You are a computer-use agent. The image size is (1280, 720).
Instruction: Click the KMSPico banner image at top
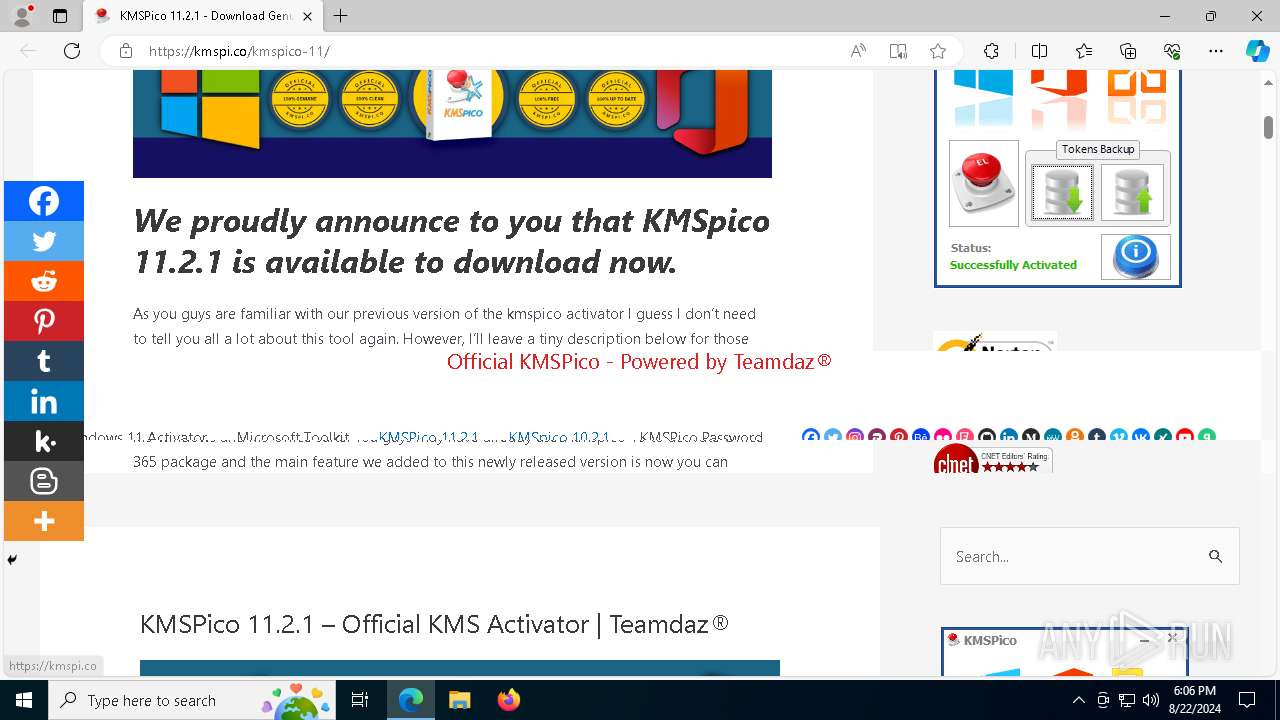(x=452, y=124)
